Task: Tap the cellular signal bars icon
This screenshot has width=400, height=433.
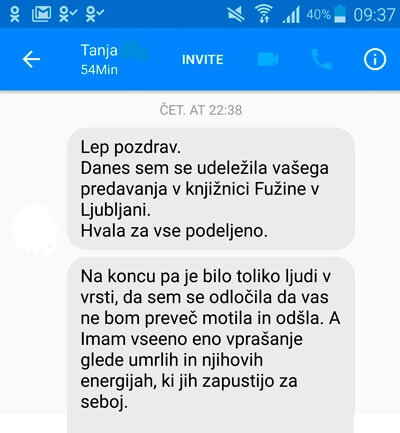Action: (291, 15)
